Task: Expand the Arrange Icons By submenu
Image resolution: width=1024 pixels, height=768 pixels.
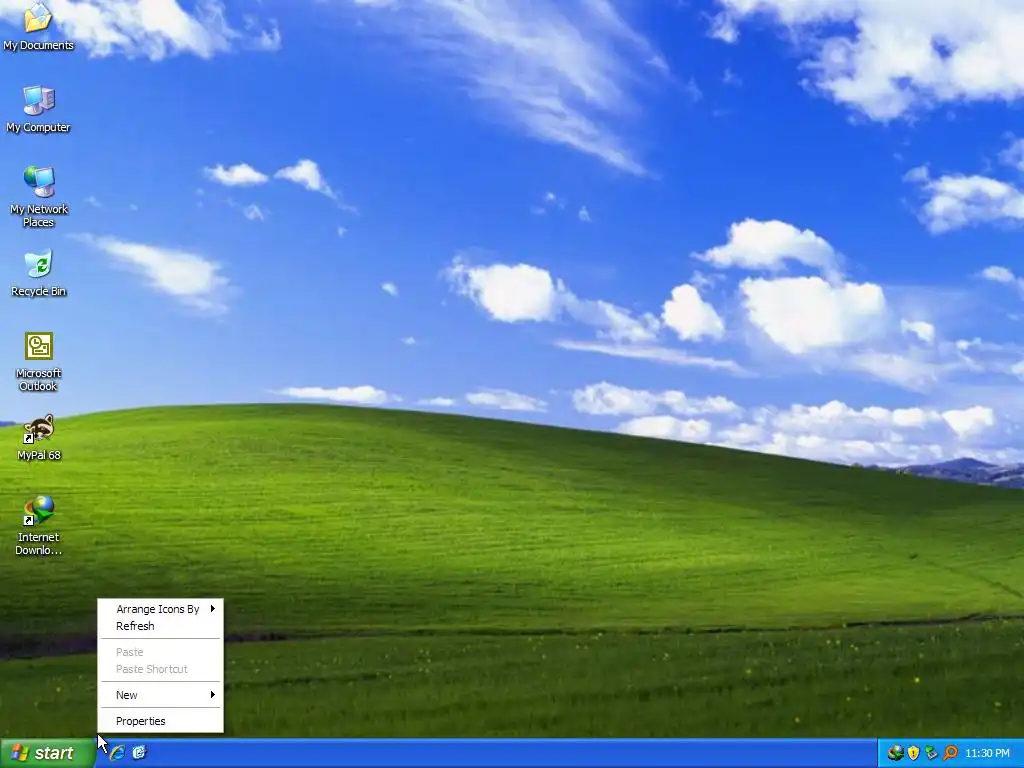Action: (x=161, y=609)
